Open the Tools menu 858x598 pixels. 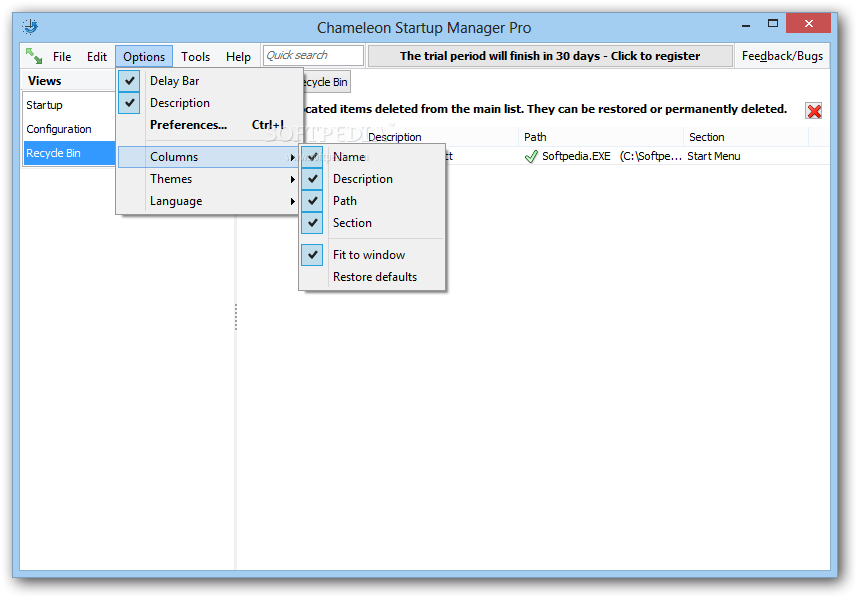click(x=195, y=56)
